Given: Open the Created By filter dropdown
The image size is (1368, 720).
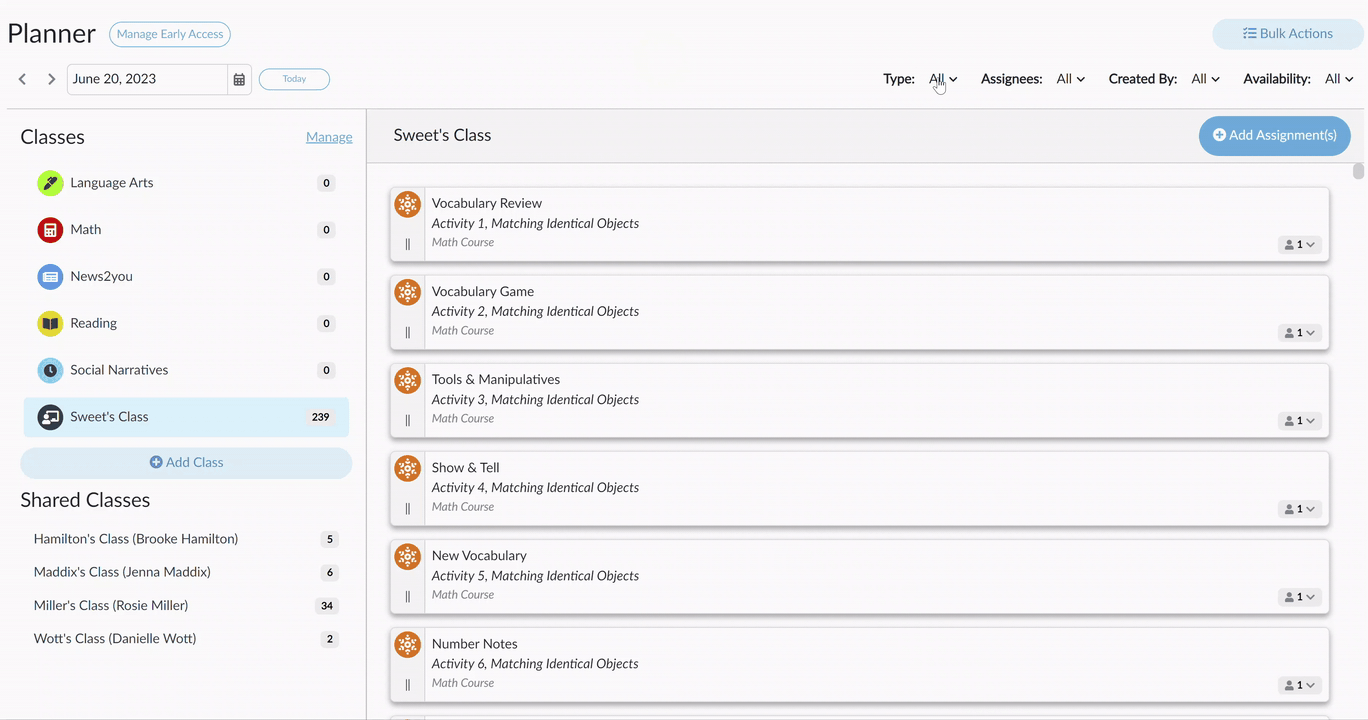Looking at the screenshot, I should click(1205, 79).
